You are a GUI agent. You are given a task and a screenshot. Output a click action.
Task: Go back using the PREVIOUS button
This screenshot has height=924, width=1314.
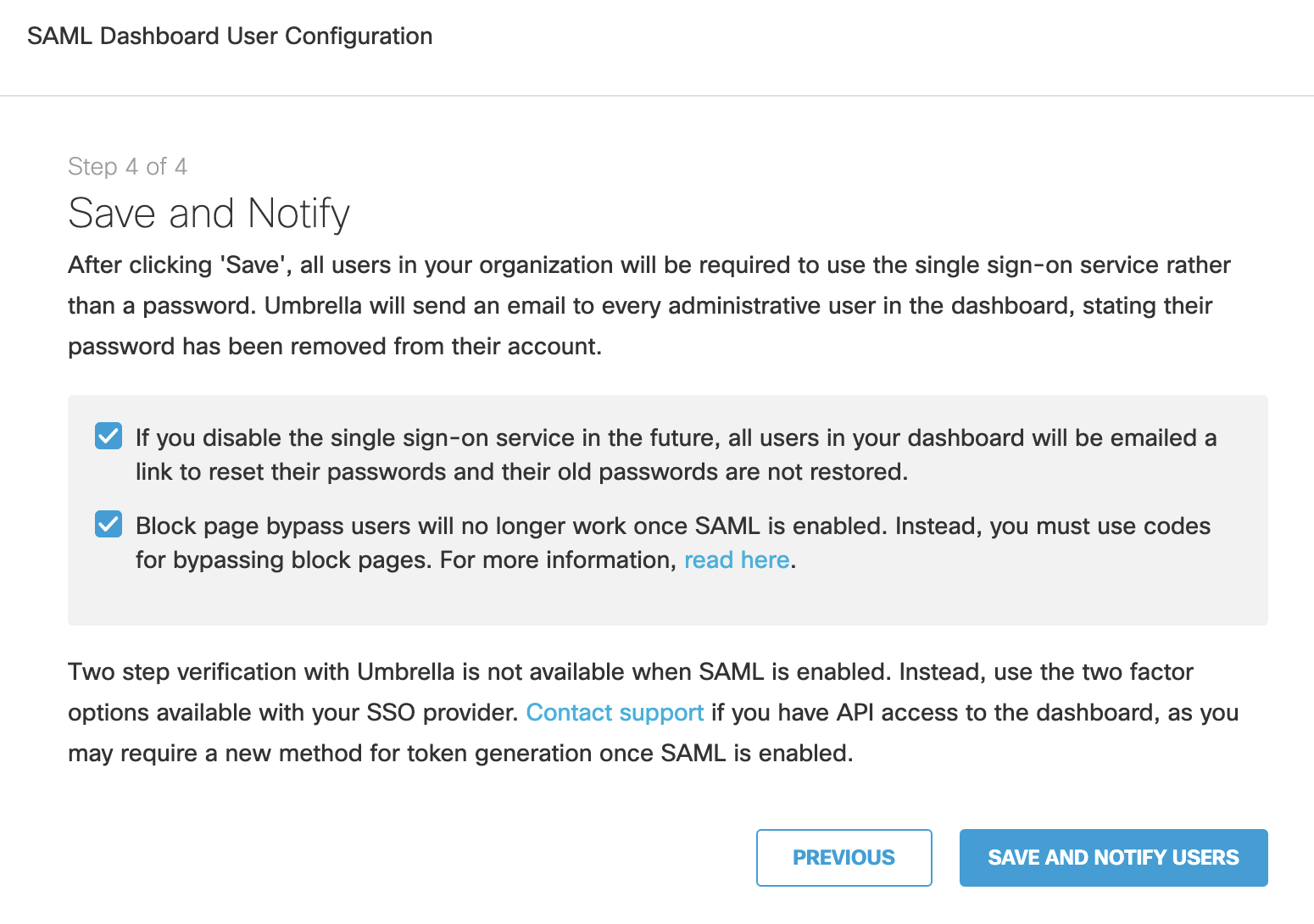pos(844,857)
